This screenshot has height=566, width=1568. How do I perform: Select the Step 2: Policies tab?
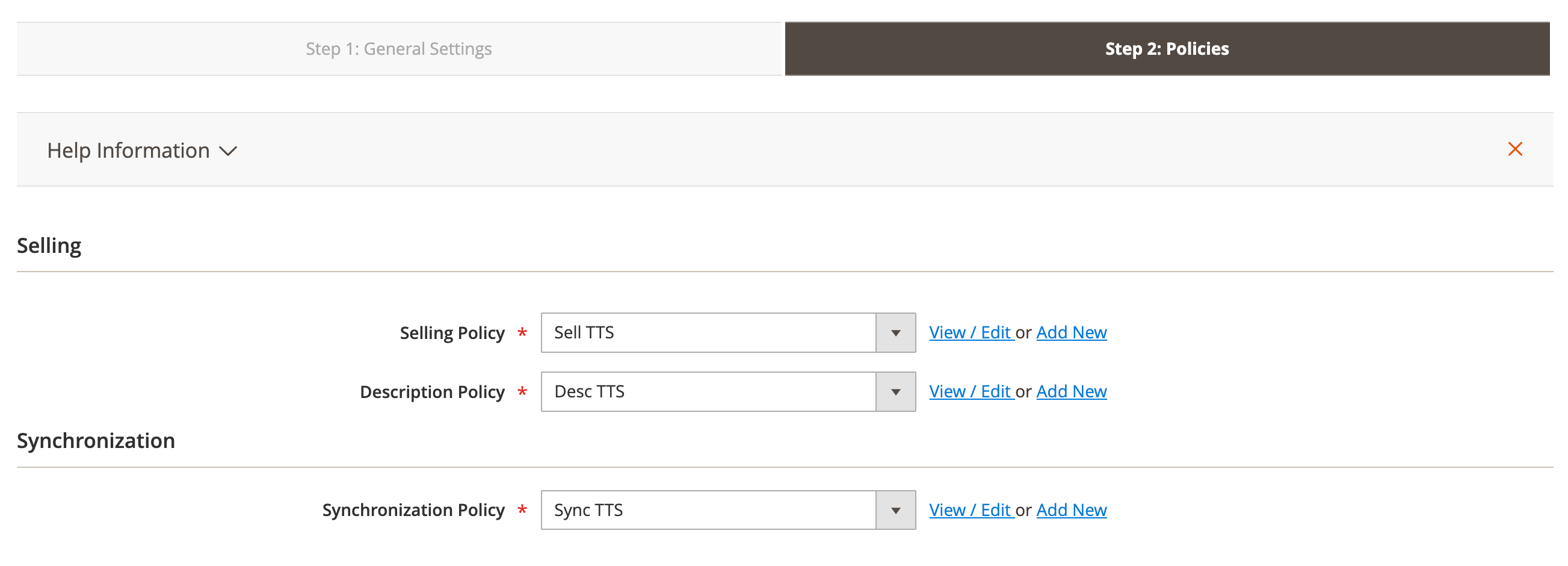1166,49
